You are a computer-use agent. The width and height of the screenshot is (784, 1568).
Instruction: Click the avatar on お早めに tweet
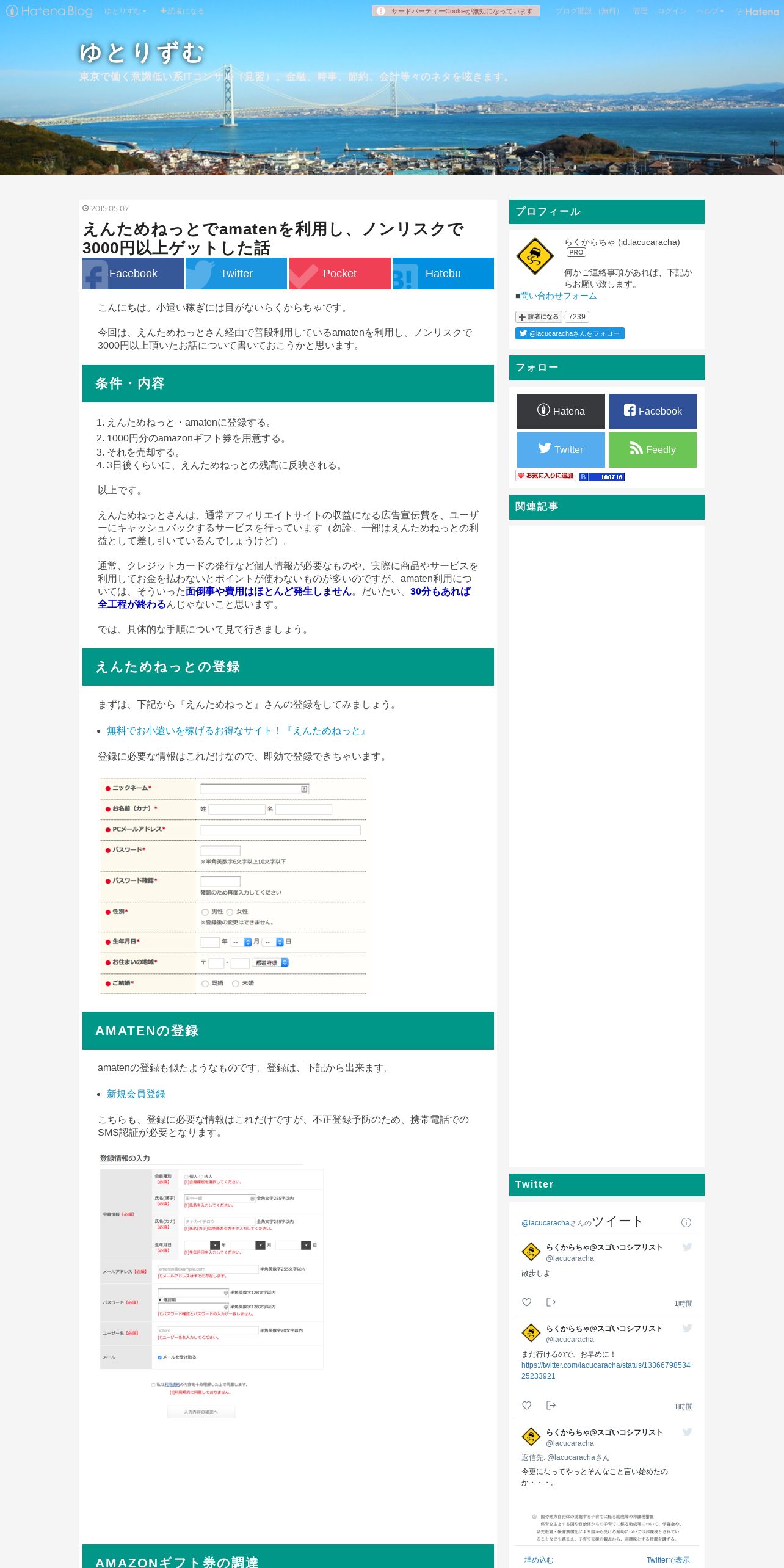pyautogui.click(x=531, y=1333)
